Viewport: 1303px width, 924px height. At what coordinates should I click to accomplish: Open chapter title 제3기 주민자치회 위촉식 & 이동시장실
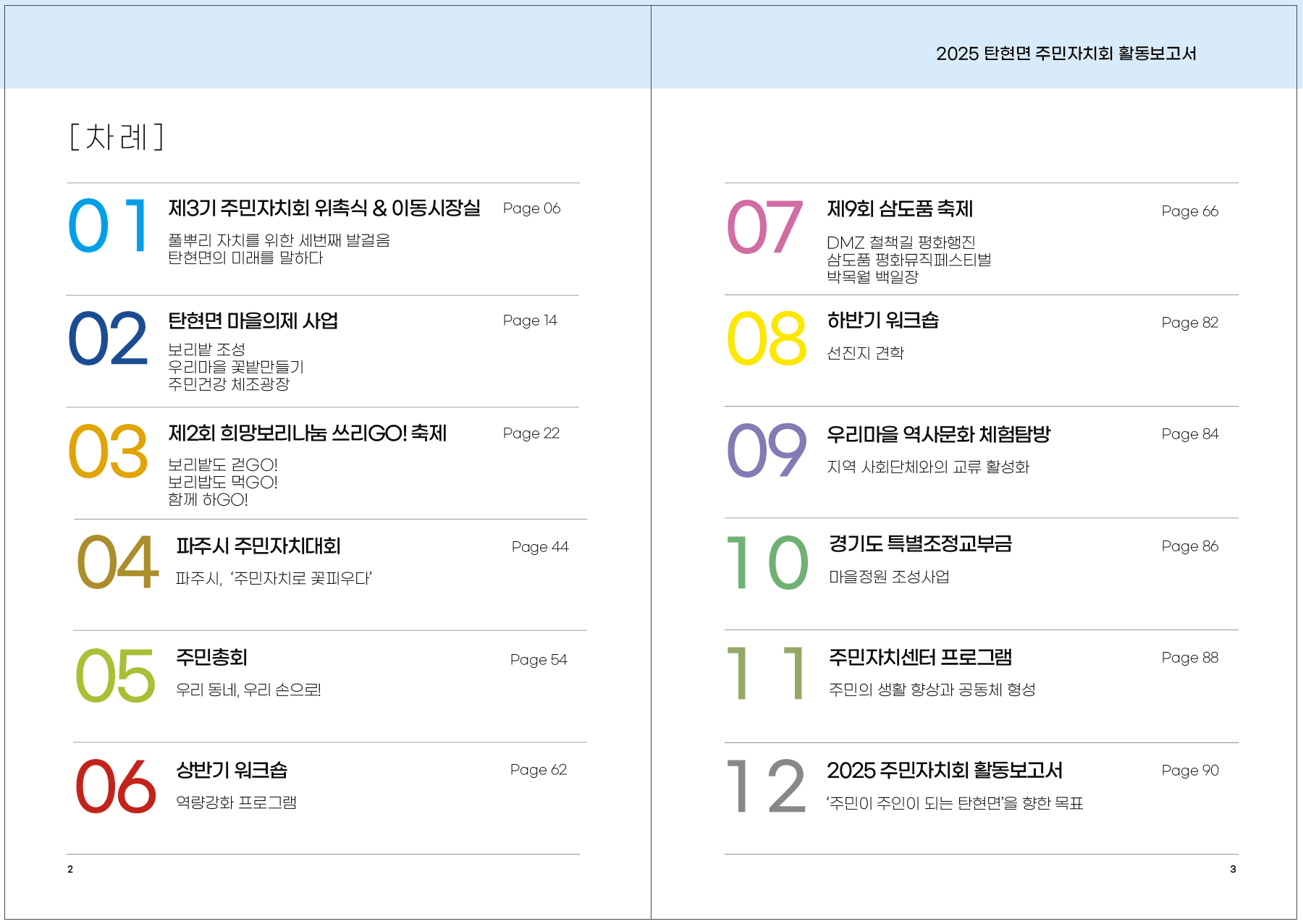click(x=324, y=208)
